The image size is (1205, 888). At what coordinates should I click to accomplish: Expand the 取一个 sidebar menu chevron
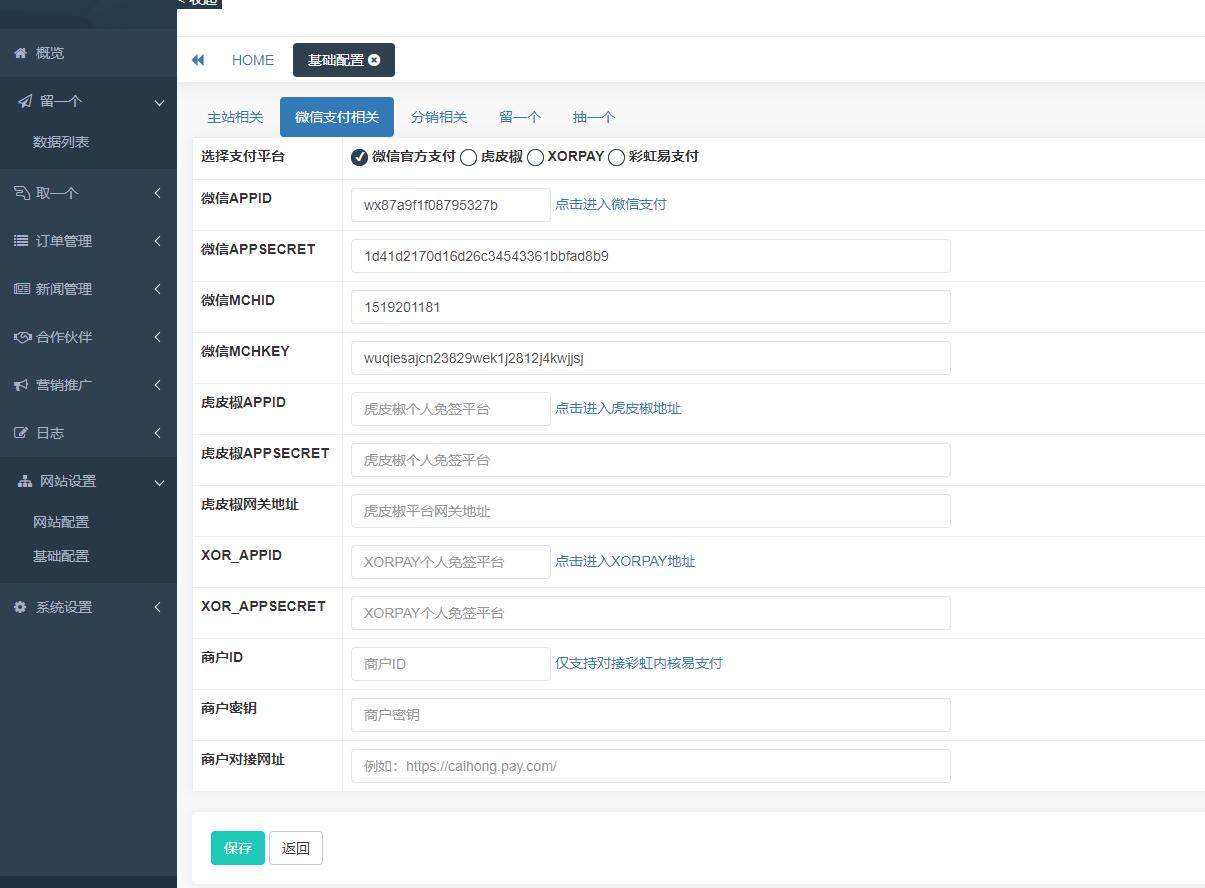coord(157,193)
